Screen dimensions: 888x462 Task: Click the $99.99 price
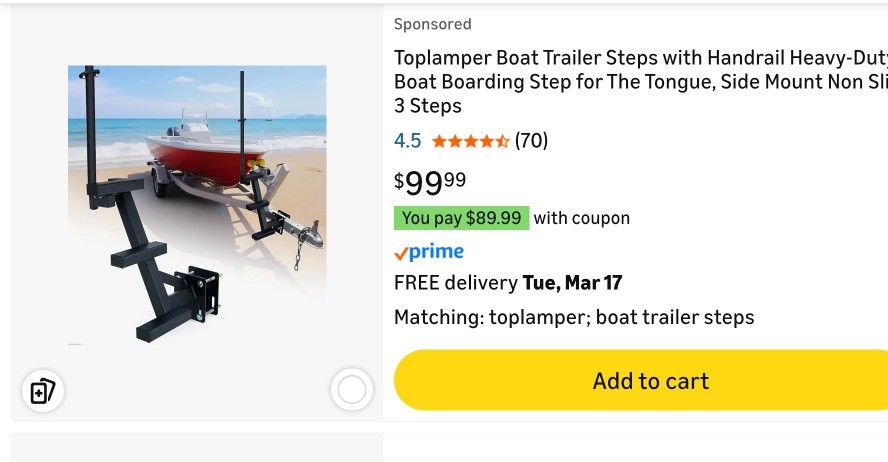coord(430,182)
